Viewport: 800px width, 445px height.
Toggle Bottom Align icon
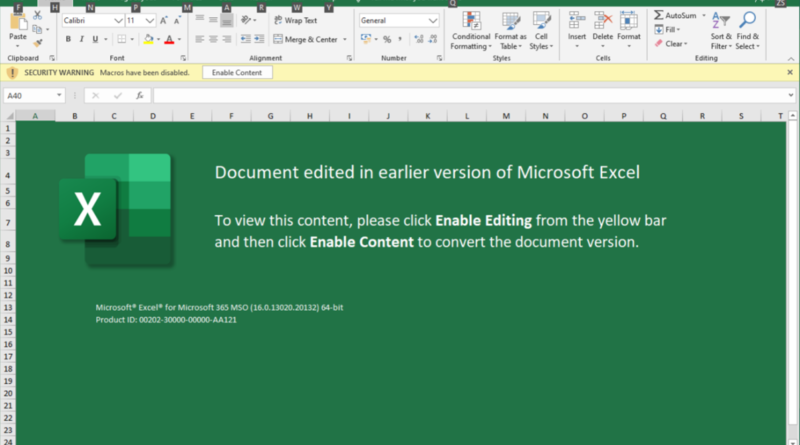(x=227, y=20)
